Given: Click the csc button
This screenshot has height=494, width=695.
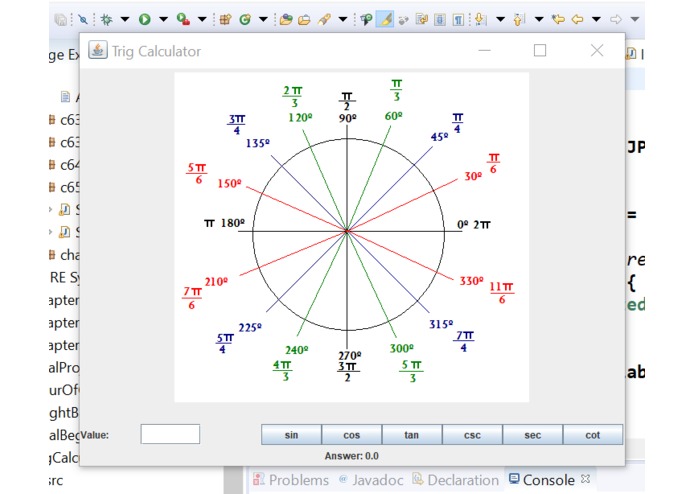Looking at the screenshot, I should coord(472,435).
